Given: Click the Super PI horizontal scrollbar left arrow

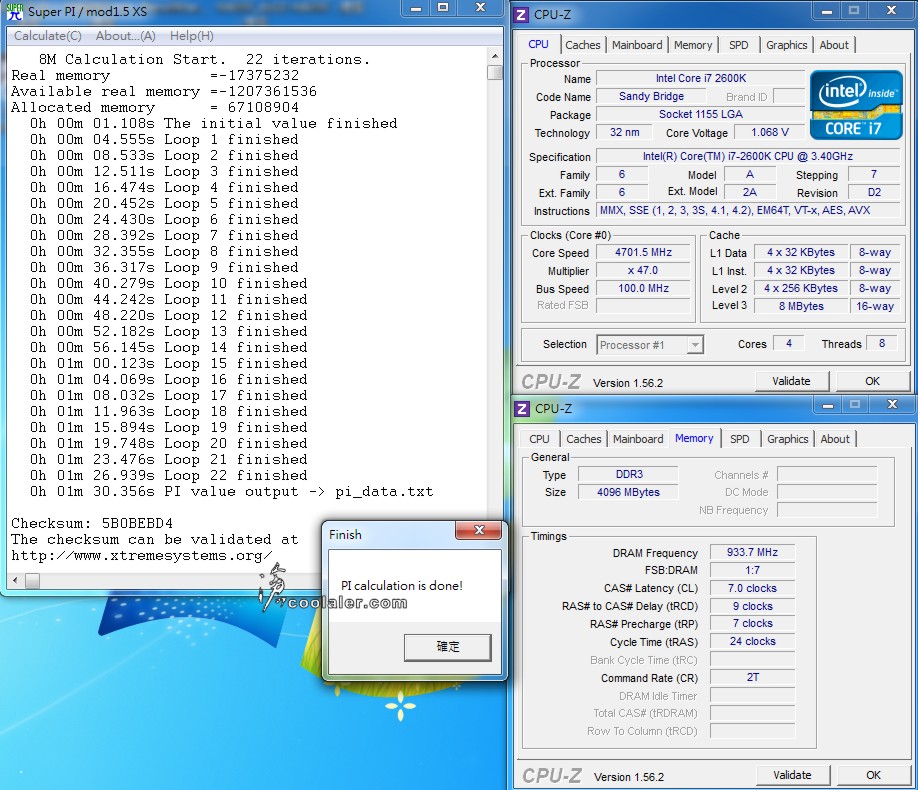Looking at the screenshot, I should pos(15,581).
